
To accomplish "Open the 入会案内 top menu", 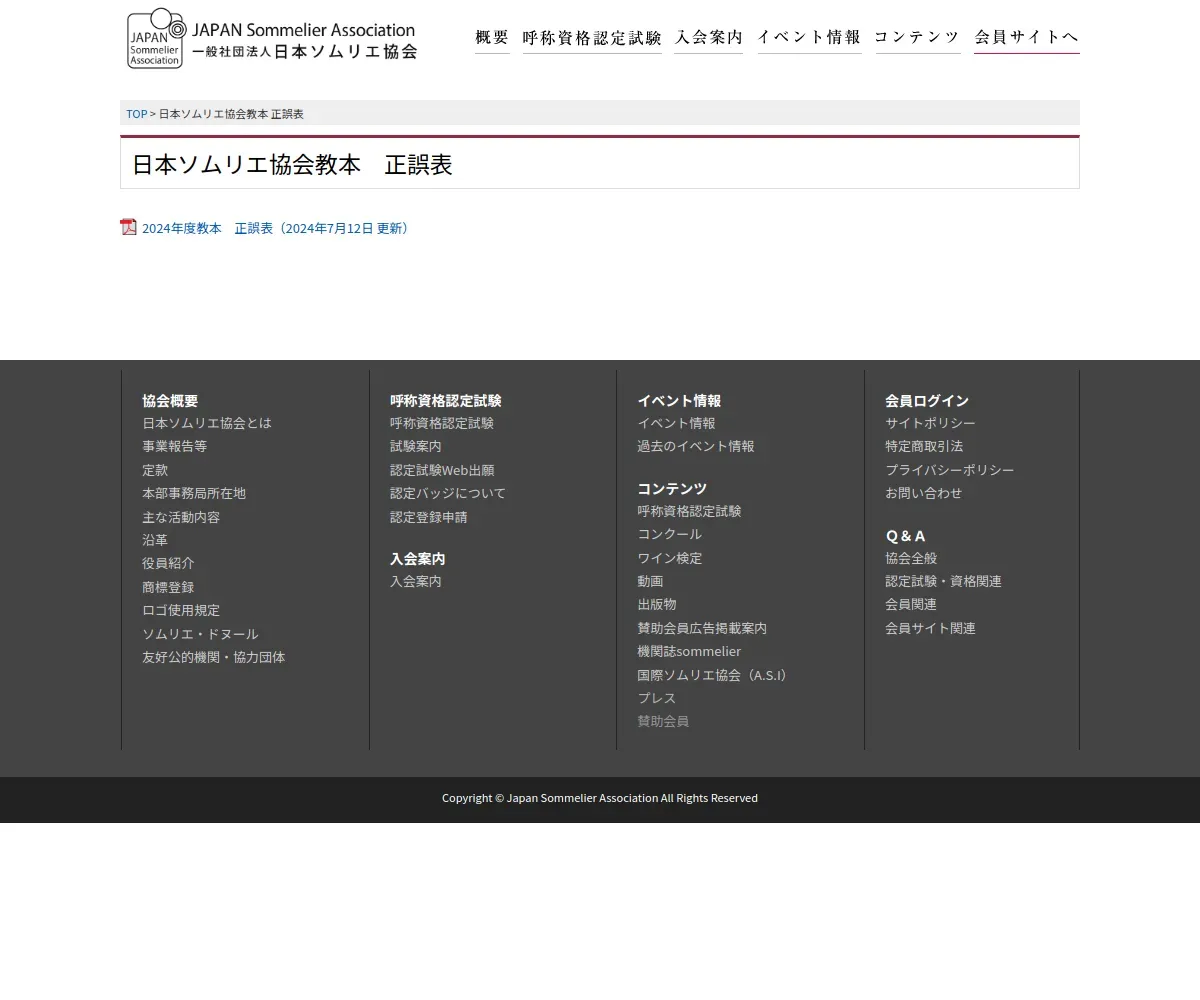I will [708, 38].
